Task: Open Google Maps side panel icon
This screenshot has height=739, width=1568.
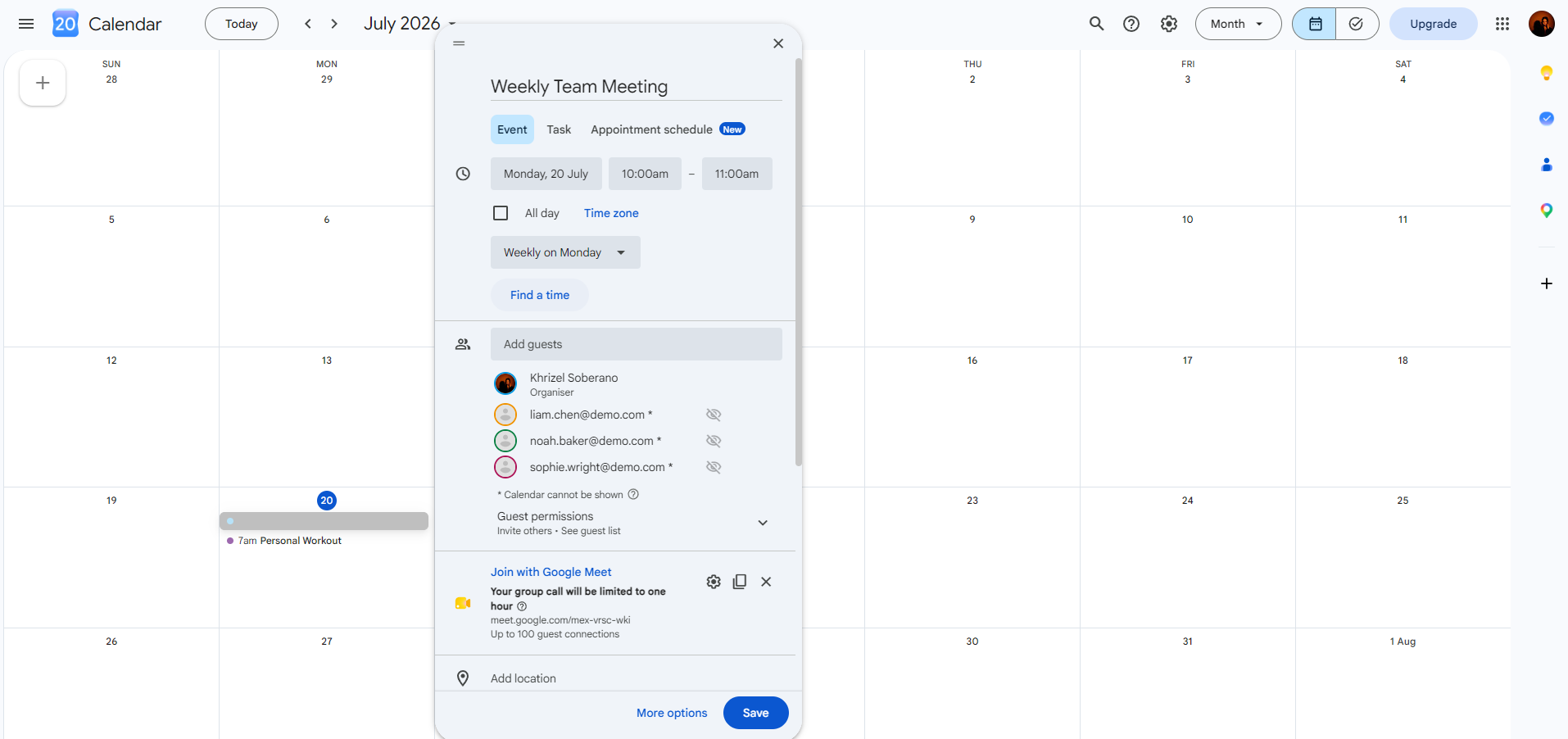Action: pyautogui.click(x=1546, y=211)
